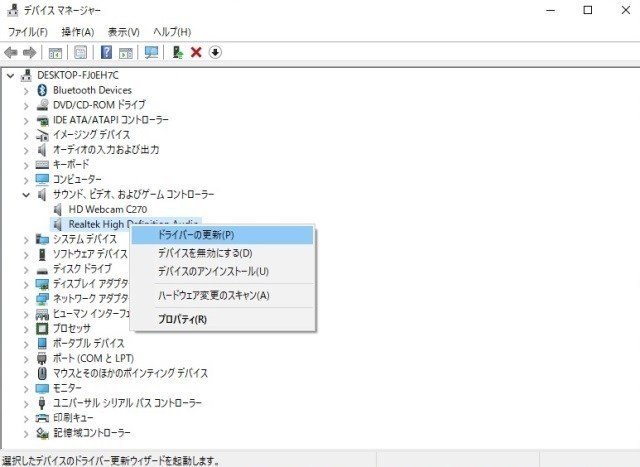The width and height of the screenshot is (640, 467).
Task: Choose プロパティ(R) from context menu
Action: [x=222, y=319]
